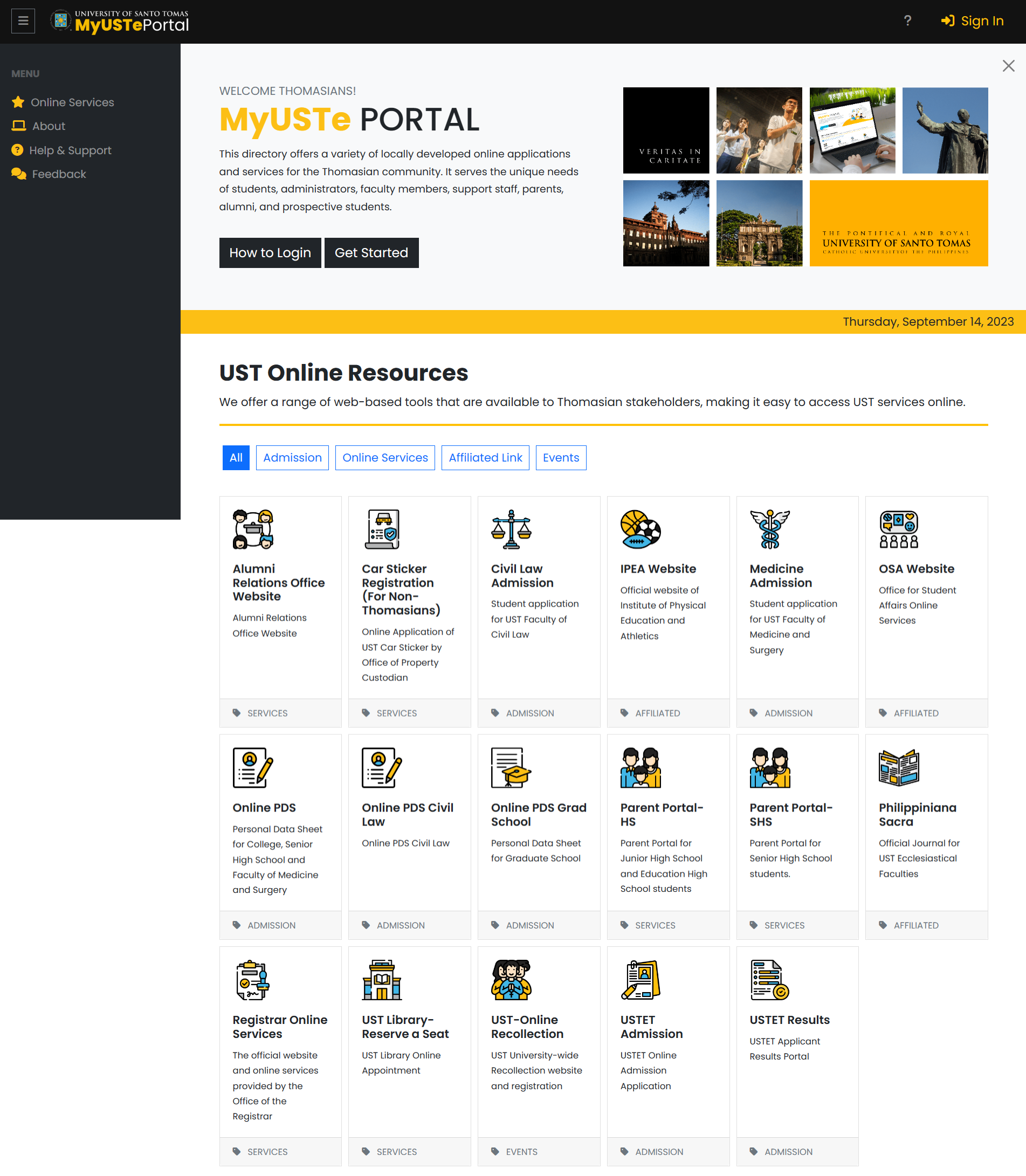
Task: Click the SERVICES tag under Parent Portal-HS
Action: (655, 925)
